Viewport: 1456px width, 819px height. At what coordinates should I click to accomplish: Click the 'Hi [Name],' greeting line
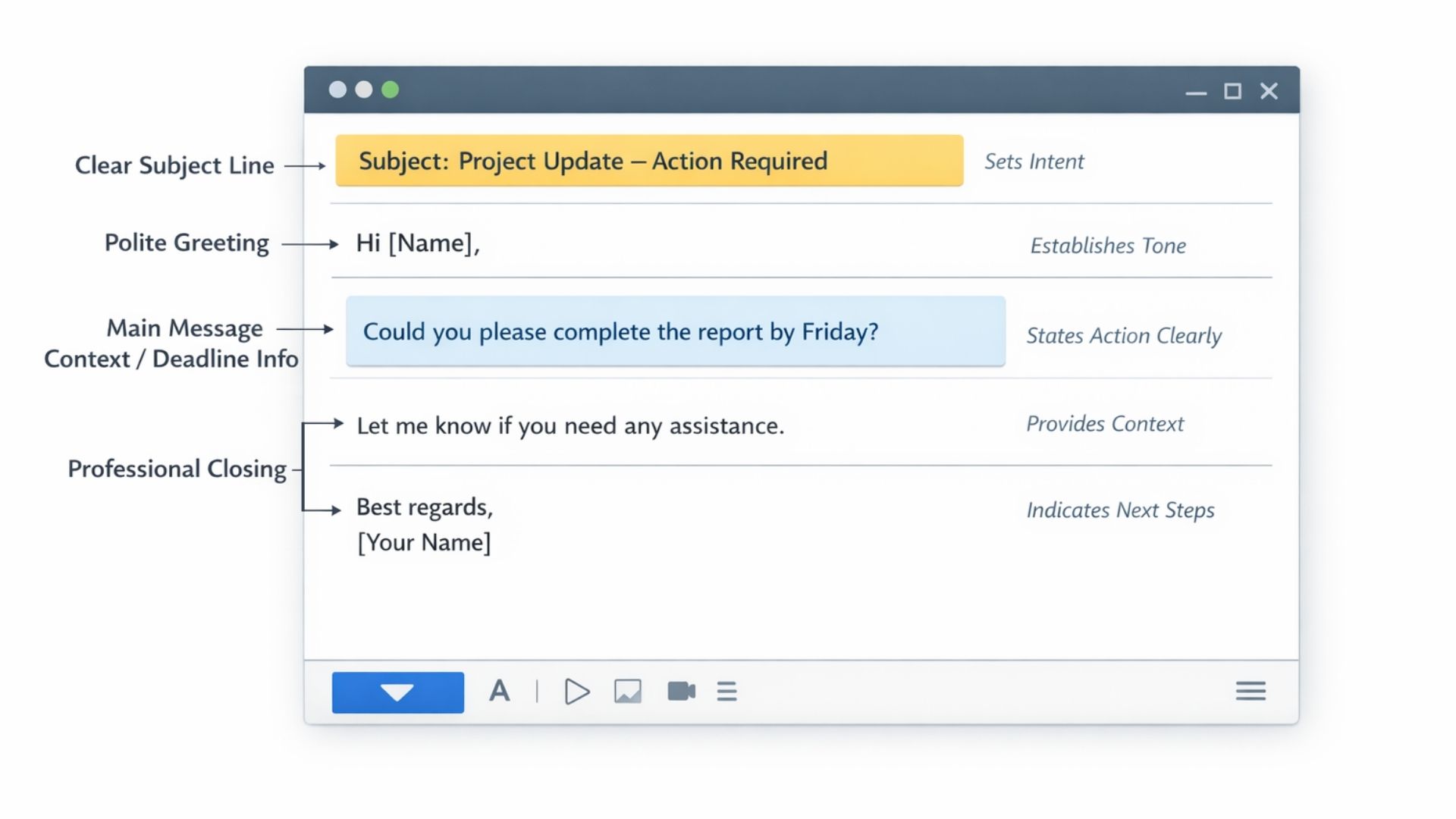pyautogui.click(x=418, y=243)
